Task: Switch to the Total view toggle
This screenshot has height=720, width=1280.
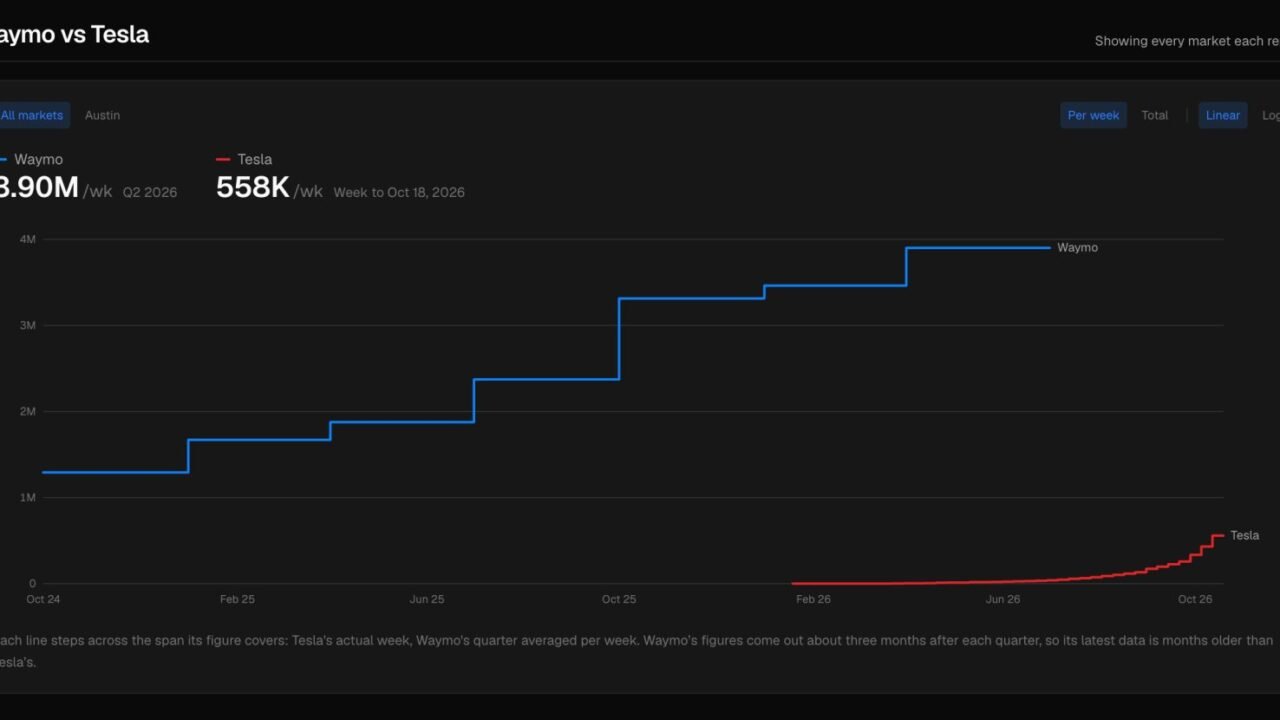Action: (x=1155, y=115)
